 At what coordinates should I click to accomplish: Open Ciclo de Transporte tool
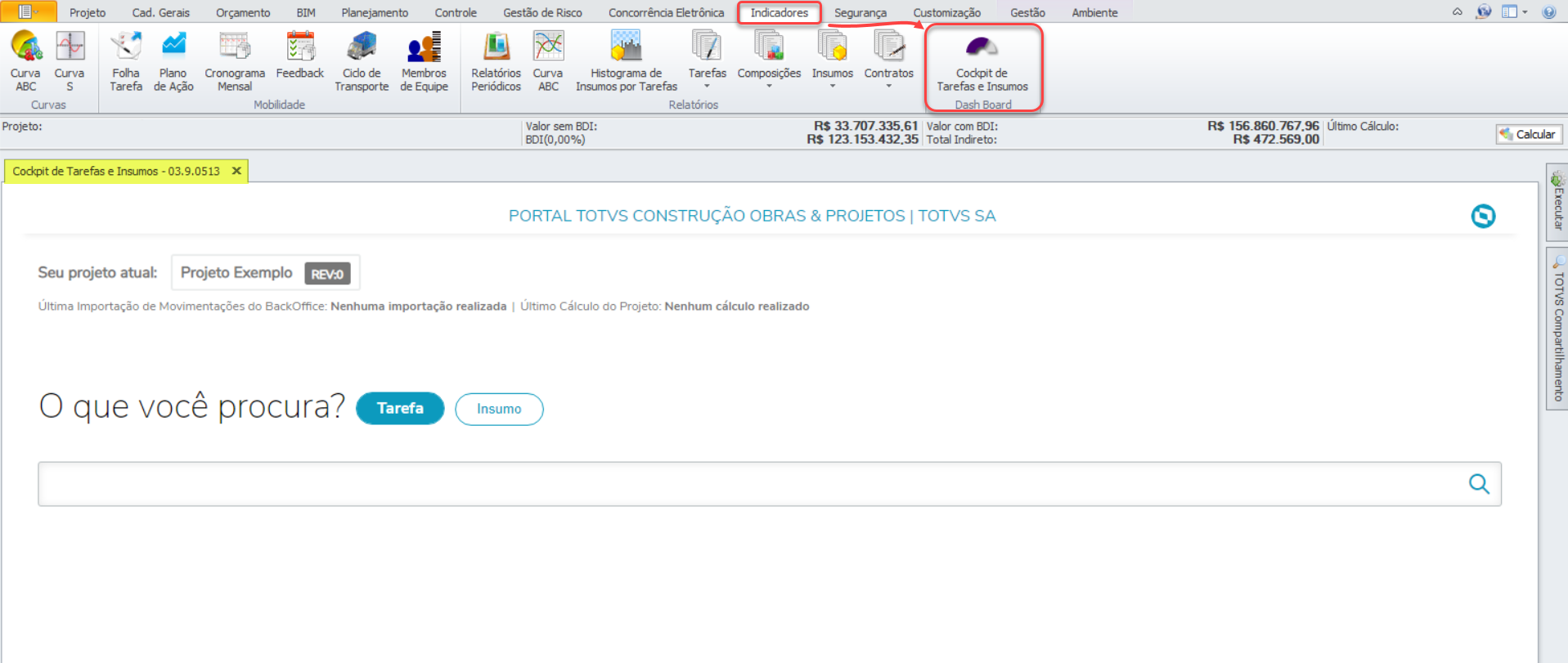pos(362,60)
